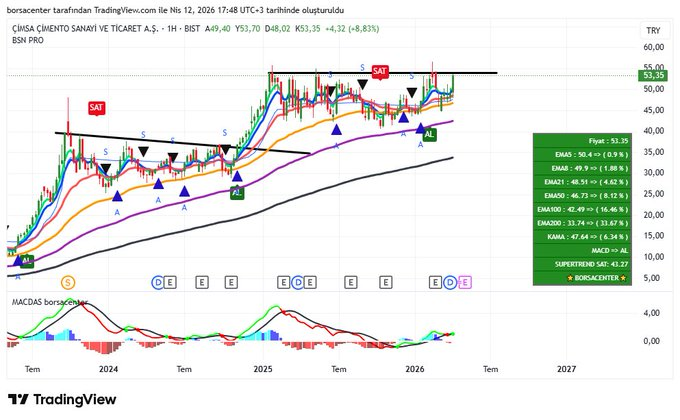Click the 2026 label on the time axis
680x420 pixels.
[415, 369]
